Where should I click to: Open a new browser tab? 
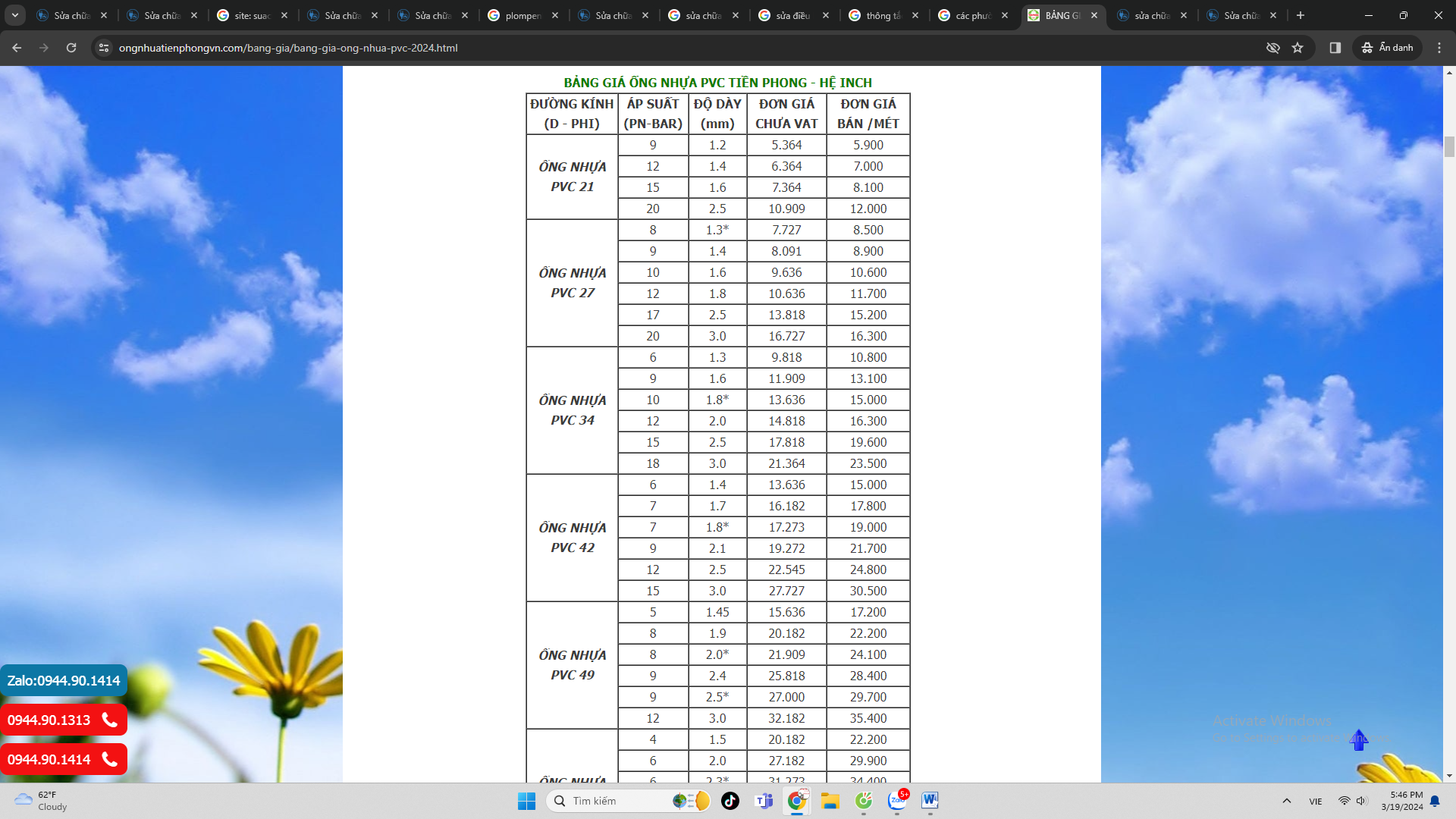[1301, 15]
